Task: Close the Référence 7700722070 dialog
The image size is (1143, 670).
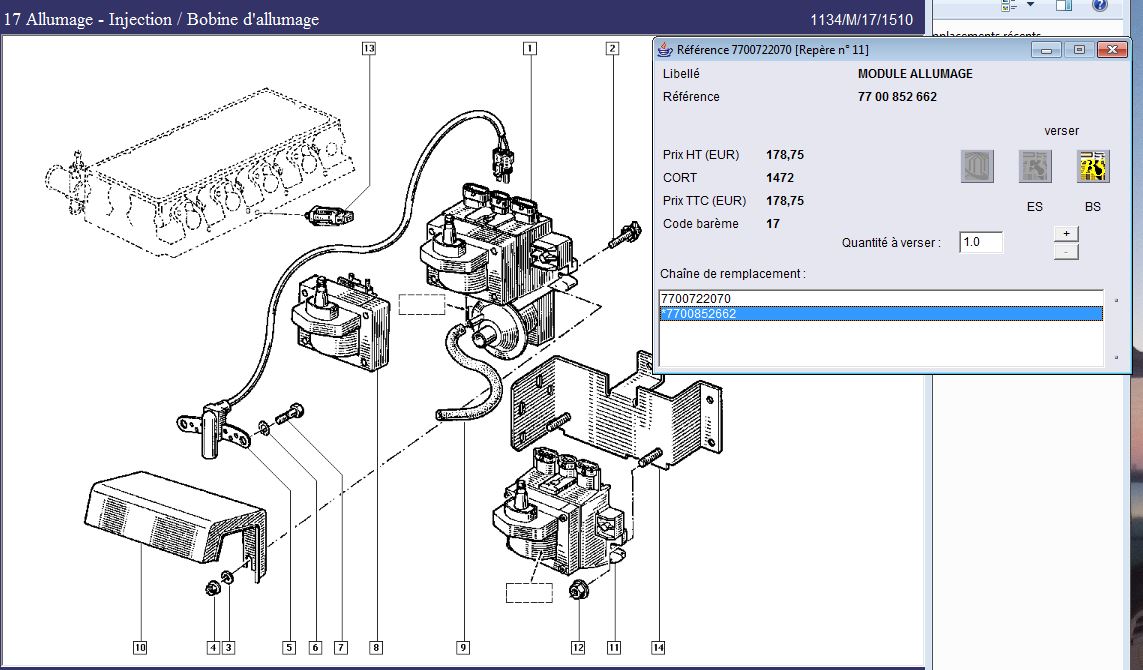Action: point(1111,50)
